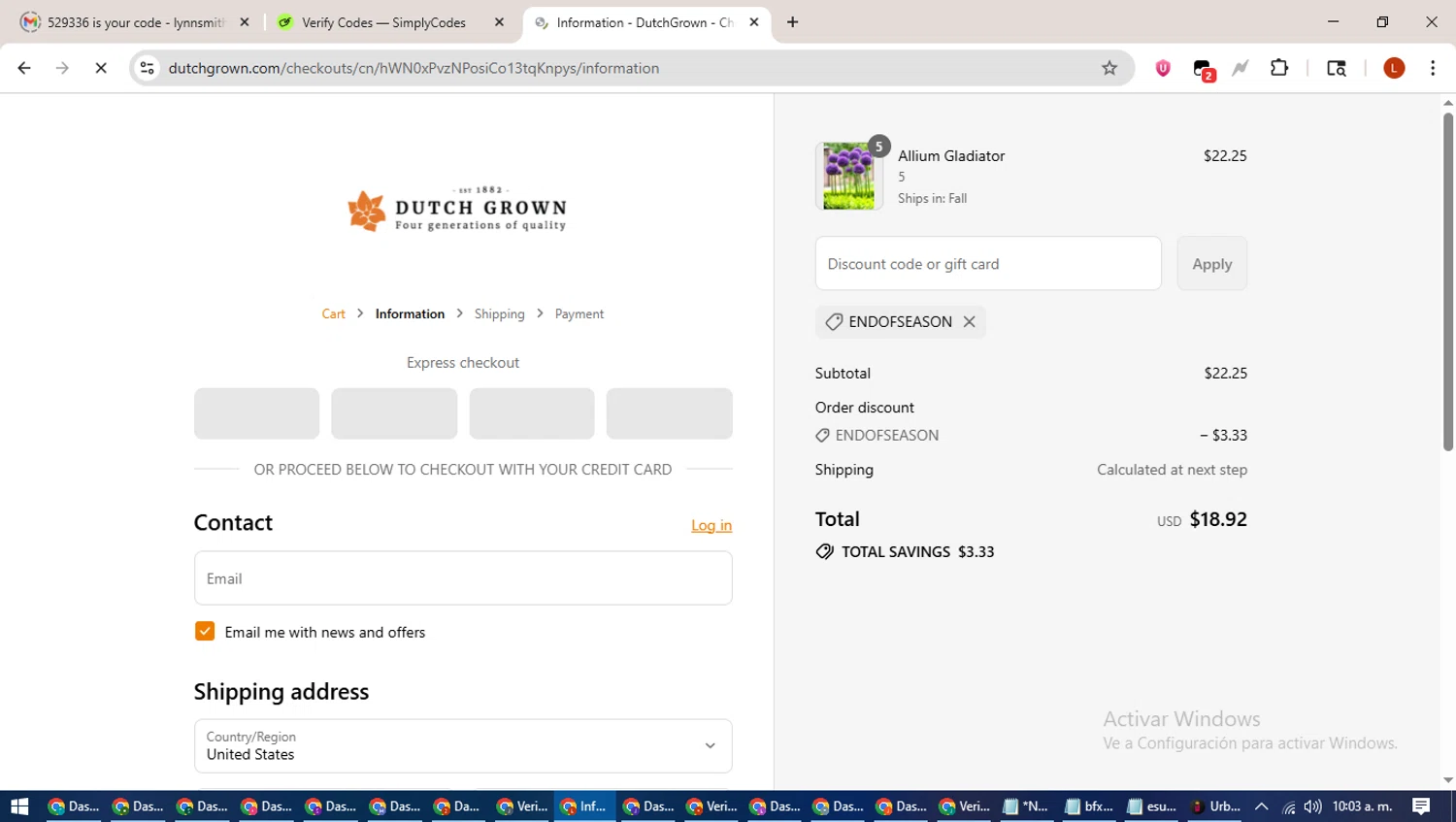Click the Apply discount button
The width and height of the screenshot is (1456, 822).
pos(1211,264)
